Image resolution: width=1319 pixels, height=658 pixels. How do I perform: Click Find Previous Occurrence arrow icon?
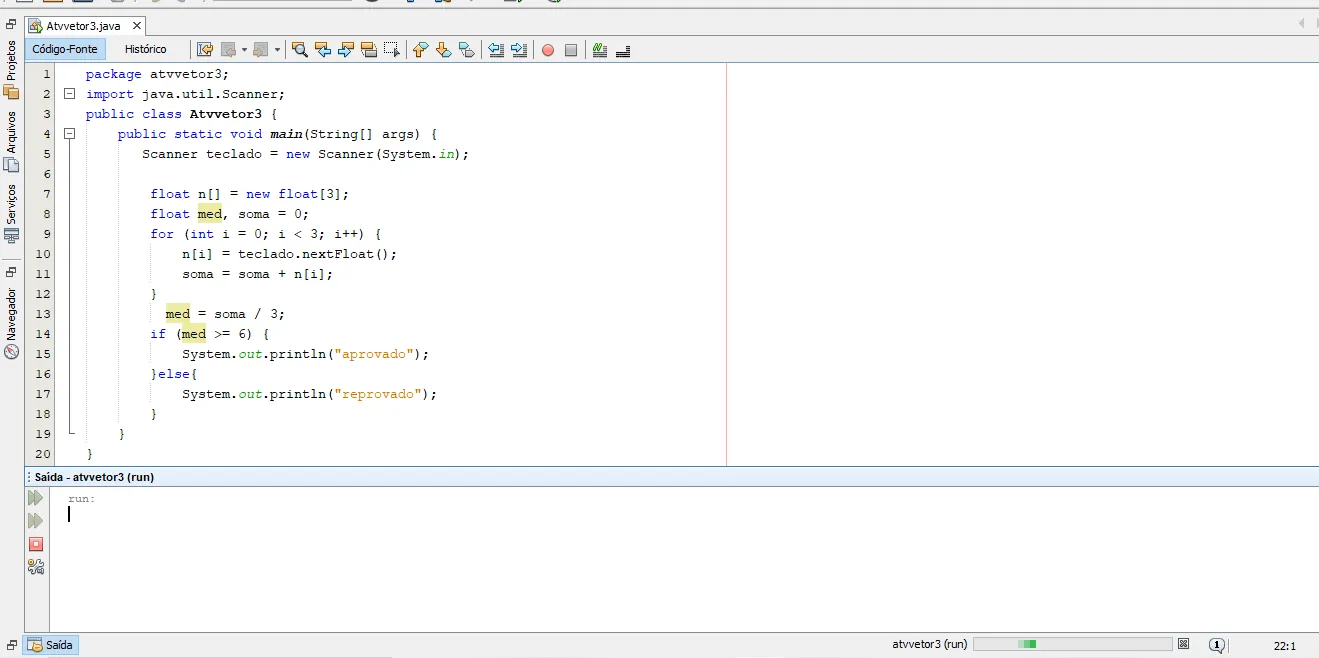click(323, 50)
